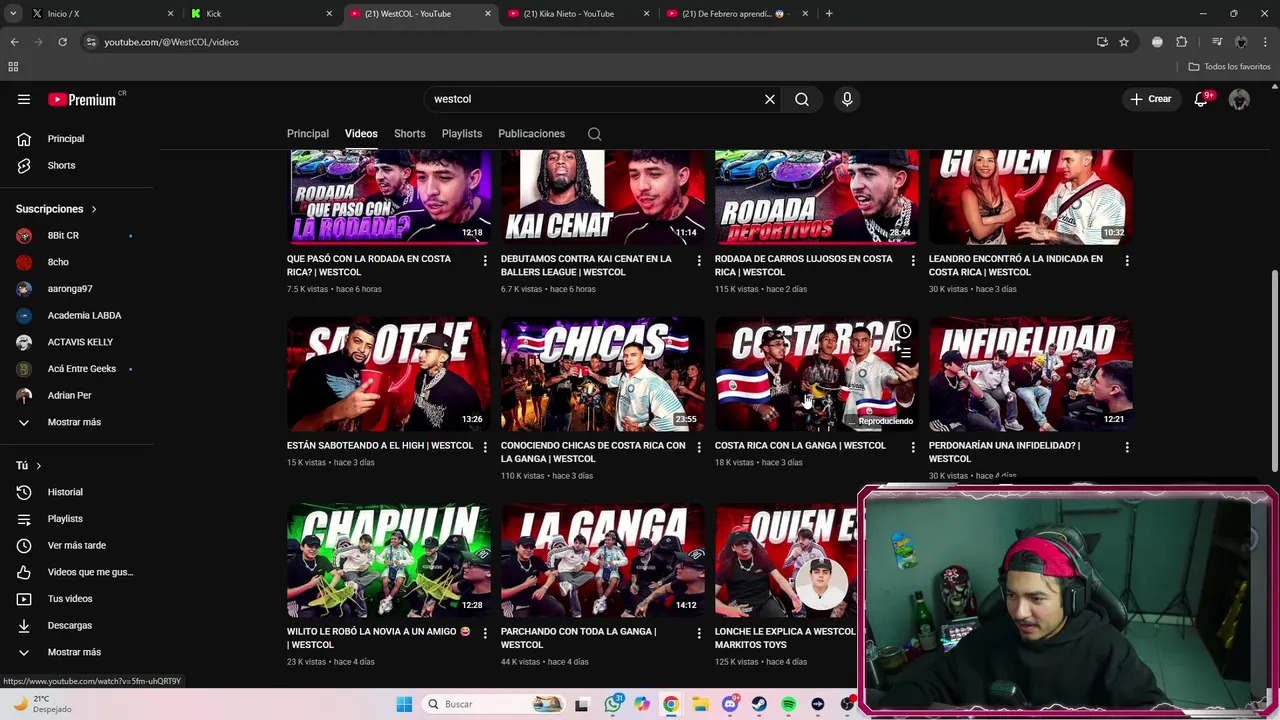Click the Windows taskbar Buscar box
The height and width of the screenshot is (720, 1280).
click(x=493, y=704)
